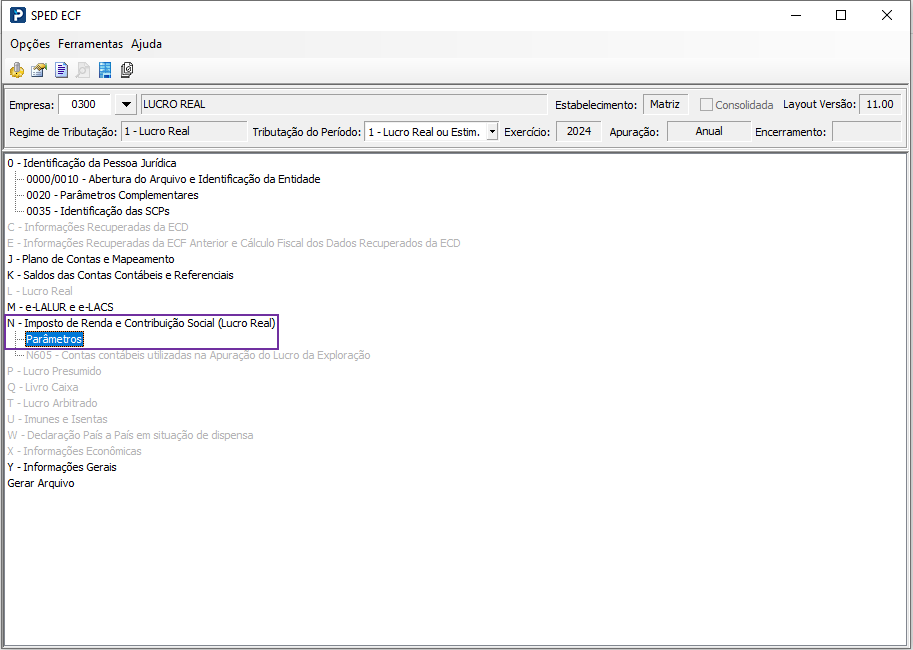Close the SPED ECF window
This screenshot has height=650, width=913.
[887, 15]
